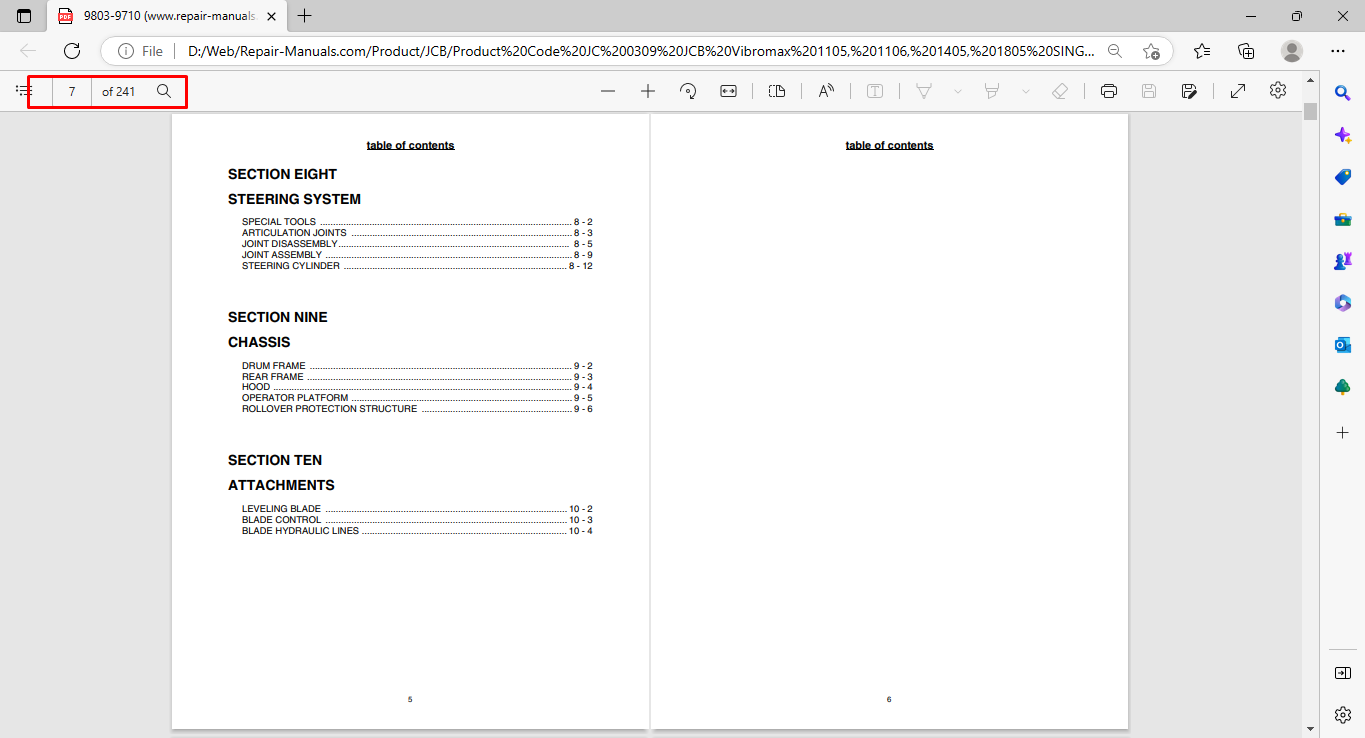Viewport: 1365px width, 738px height.
Task: Enter full screen PDF view
Action: coord(1238,91)
